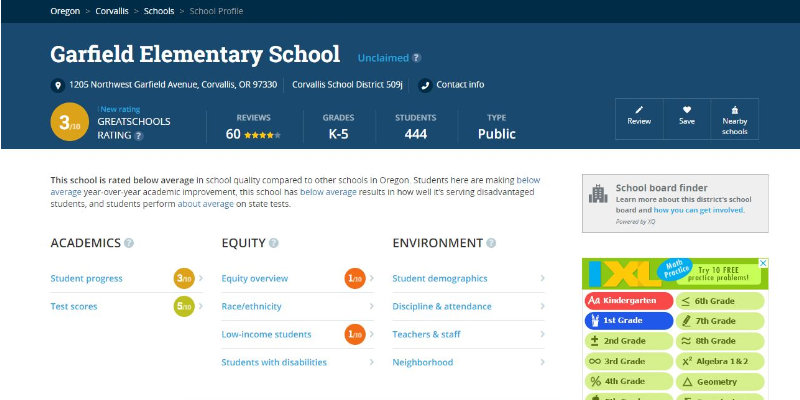Close the IXL ad via corner X

point(763,263)
